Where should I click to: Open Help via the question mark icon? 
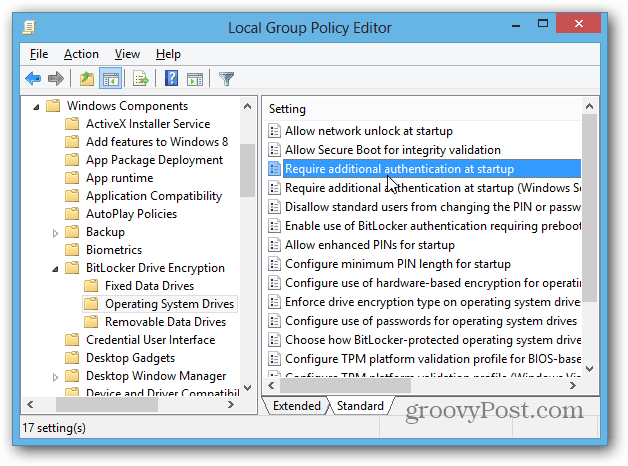[171, 78]
